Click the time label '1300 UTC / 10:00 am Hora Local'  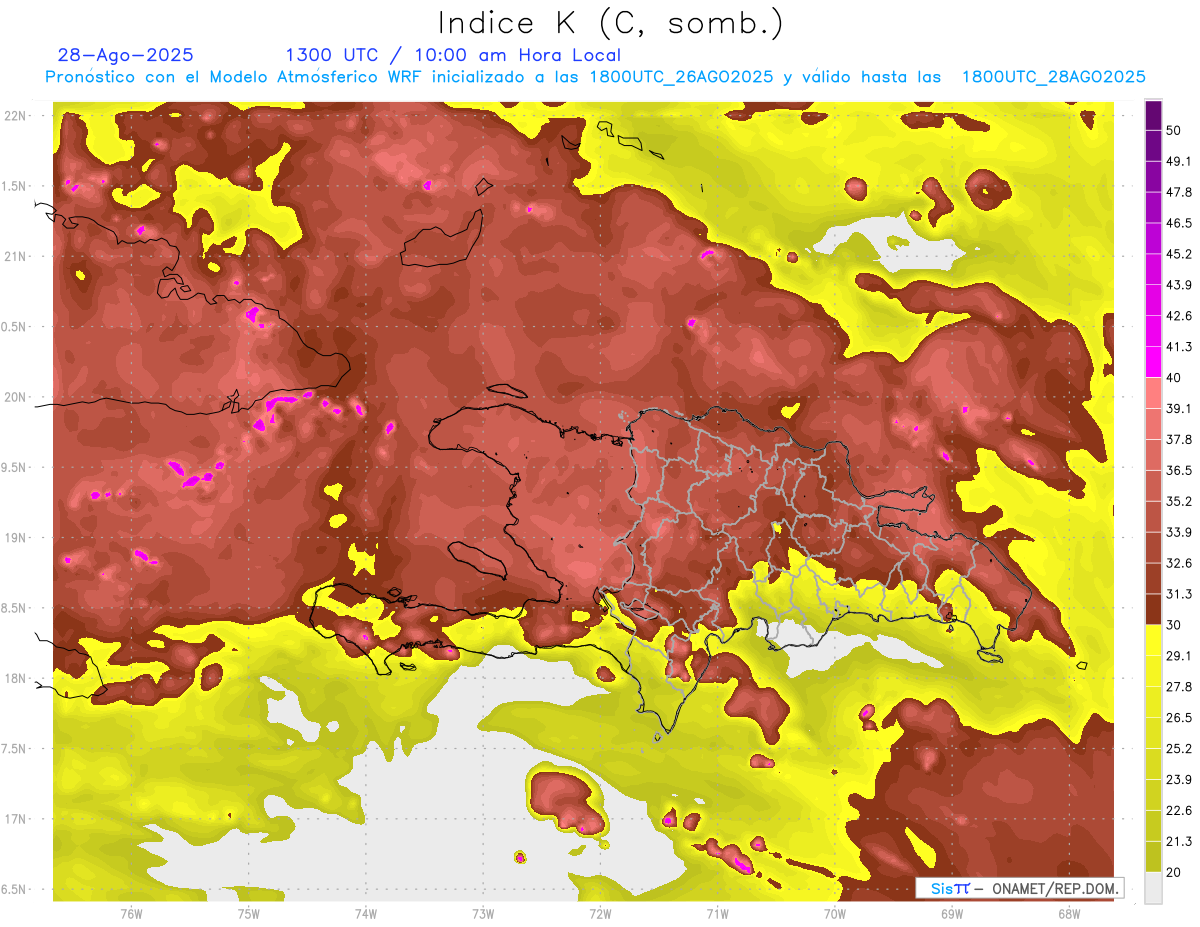click(453, 55)
